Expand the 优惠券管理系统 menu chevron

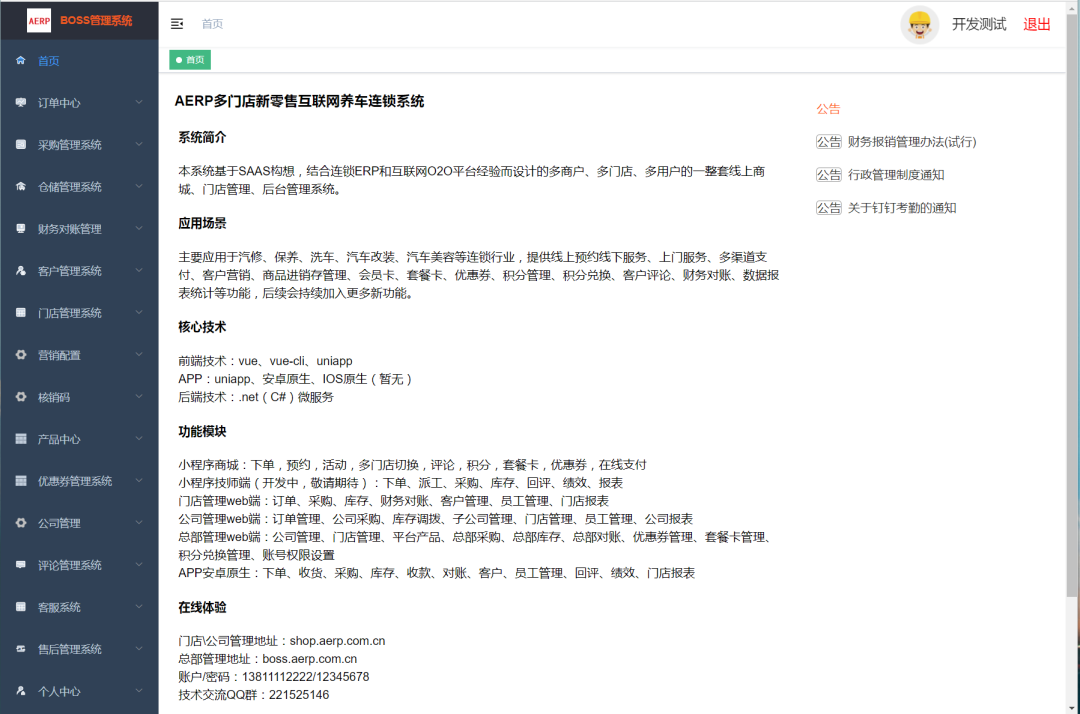click(140, 480)
